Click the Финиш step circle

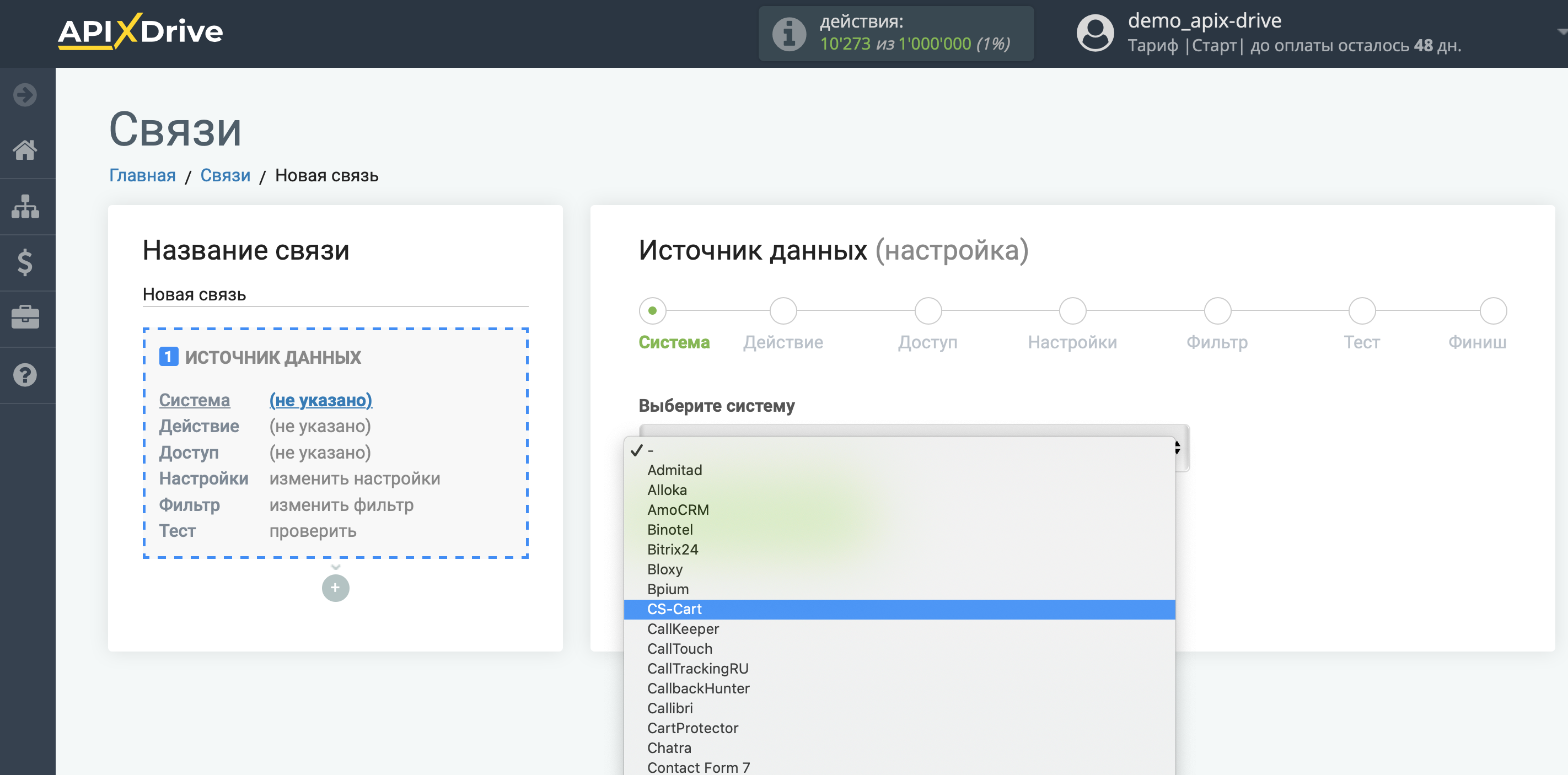pyautogui.click(x=1493, y=311)
